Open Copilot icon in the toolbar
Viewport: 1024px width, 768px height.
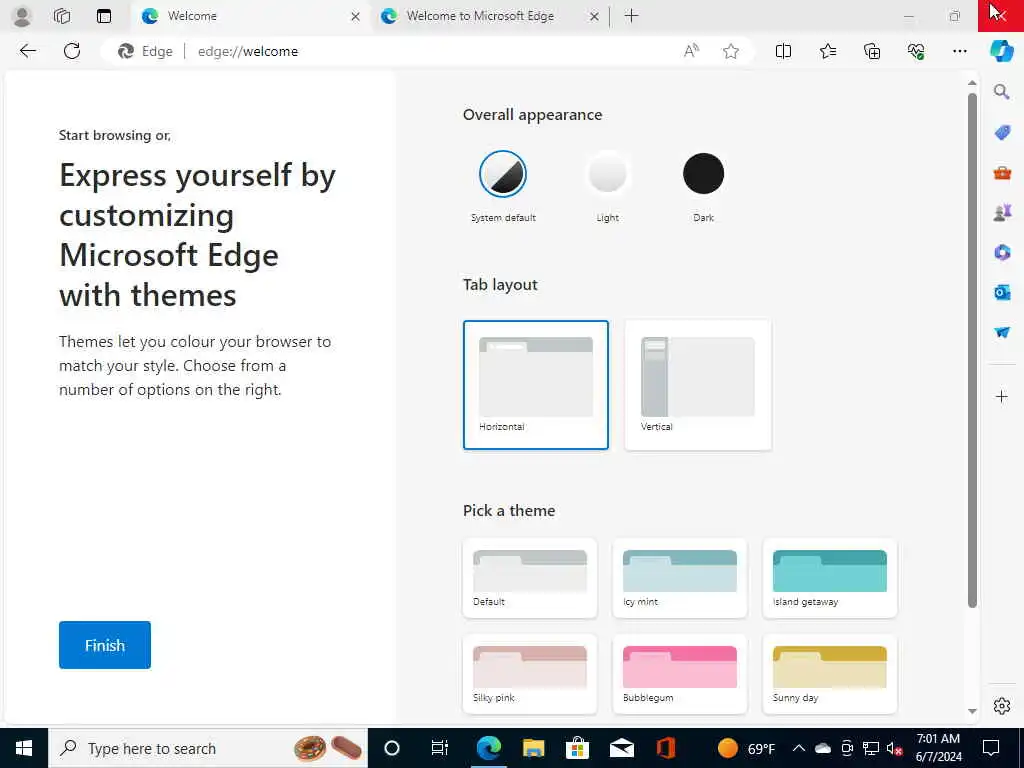1002,51
